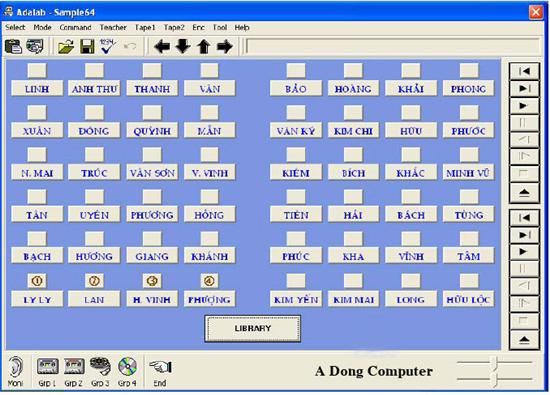Click the Moni ear icon
Image resolution: width=550 pixels, height=395 pixels.
click(x=15, y=371)
